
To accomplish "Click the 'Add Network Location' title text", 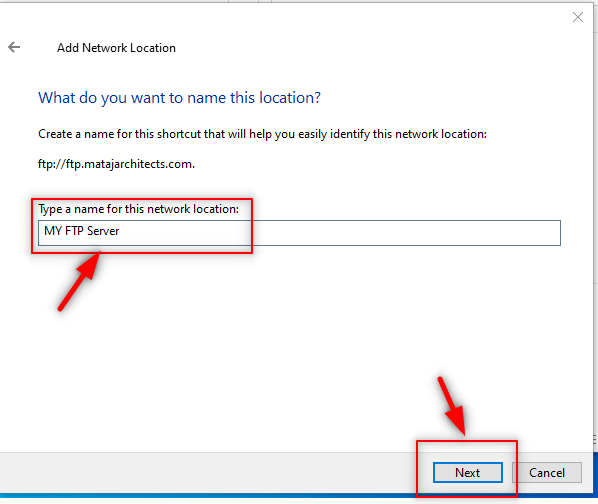I will 116,48.
